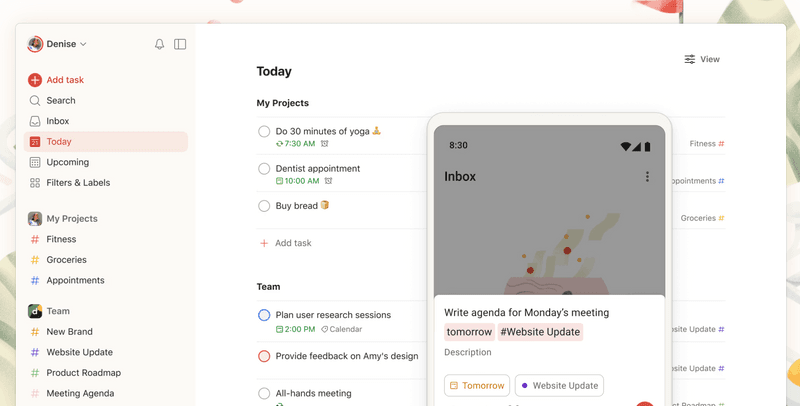This screenshot has height=406, width=800.
Task: Click the Description field in task popup
Action: 468,352
